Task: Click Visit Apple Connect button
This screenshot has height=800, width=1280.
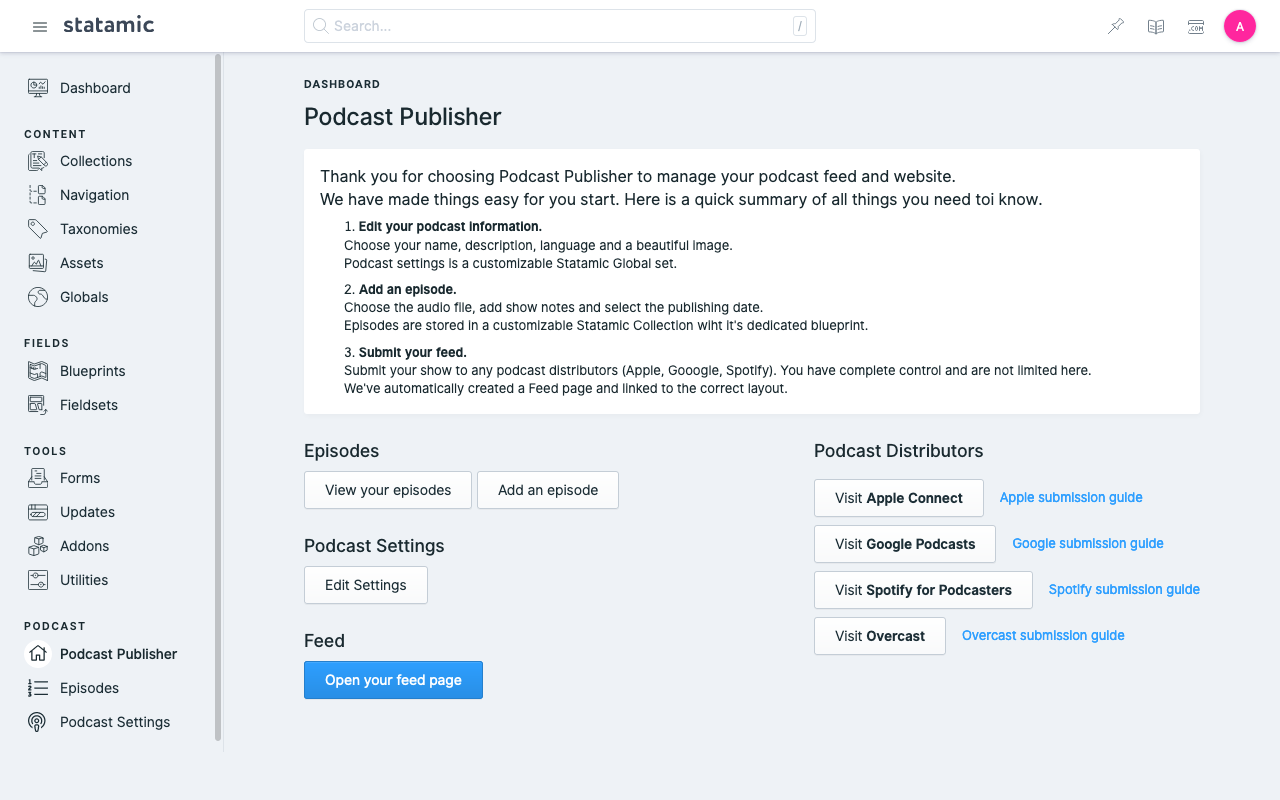Action: click(x=898, y=498)
